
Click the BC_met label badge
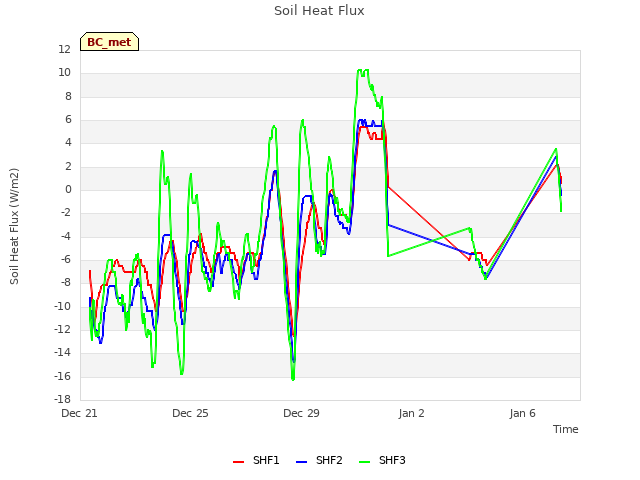tap(109, 42)
